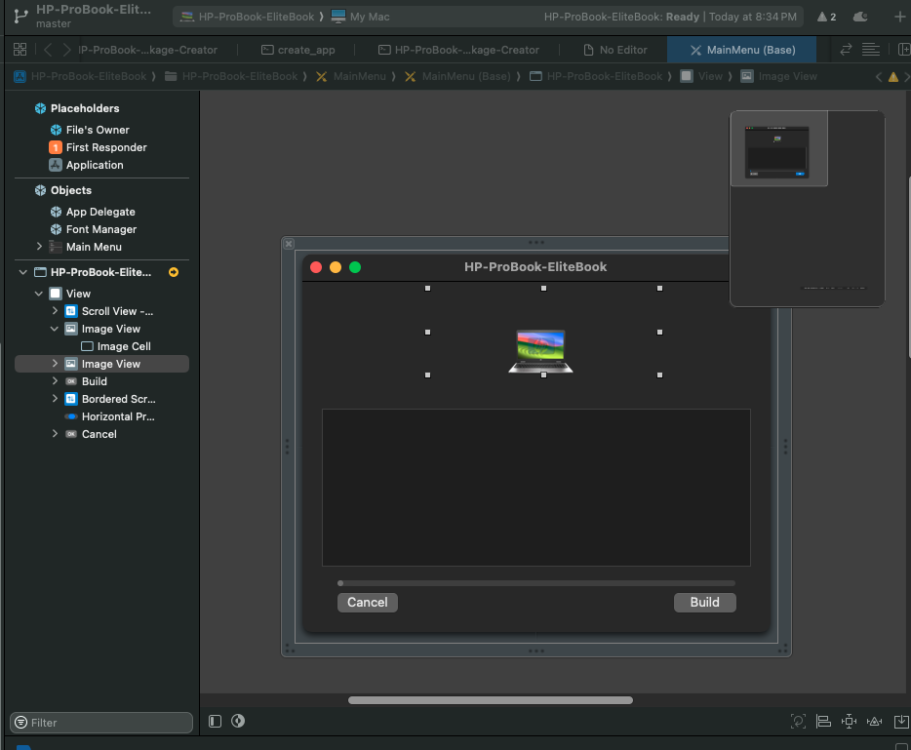Click the horizontal progress indicator bar
The image size is (911, 750).
point(536,583)
